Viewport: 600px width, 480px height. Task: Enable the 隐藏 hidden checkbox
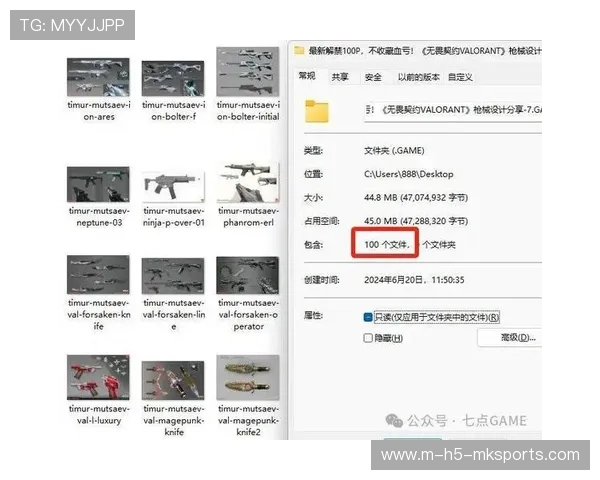point(368,338)
